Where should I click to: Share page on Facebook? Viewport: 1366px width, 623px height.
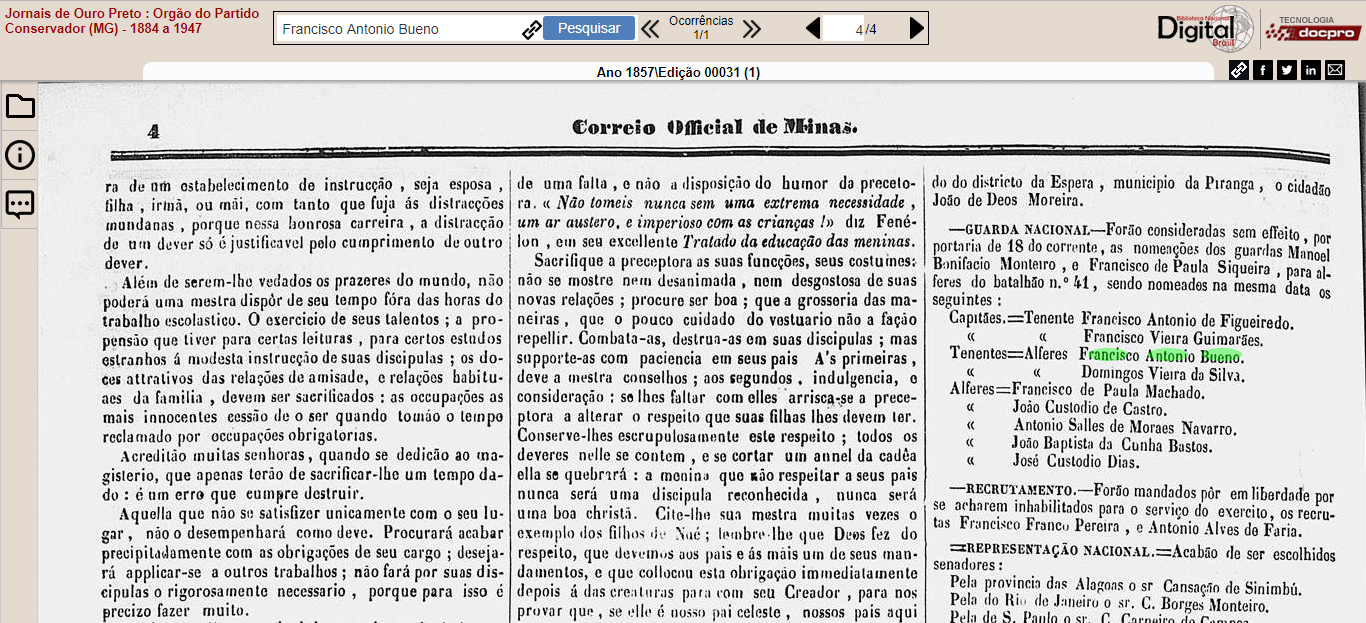pos(1263,70)
